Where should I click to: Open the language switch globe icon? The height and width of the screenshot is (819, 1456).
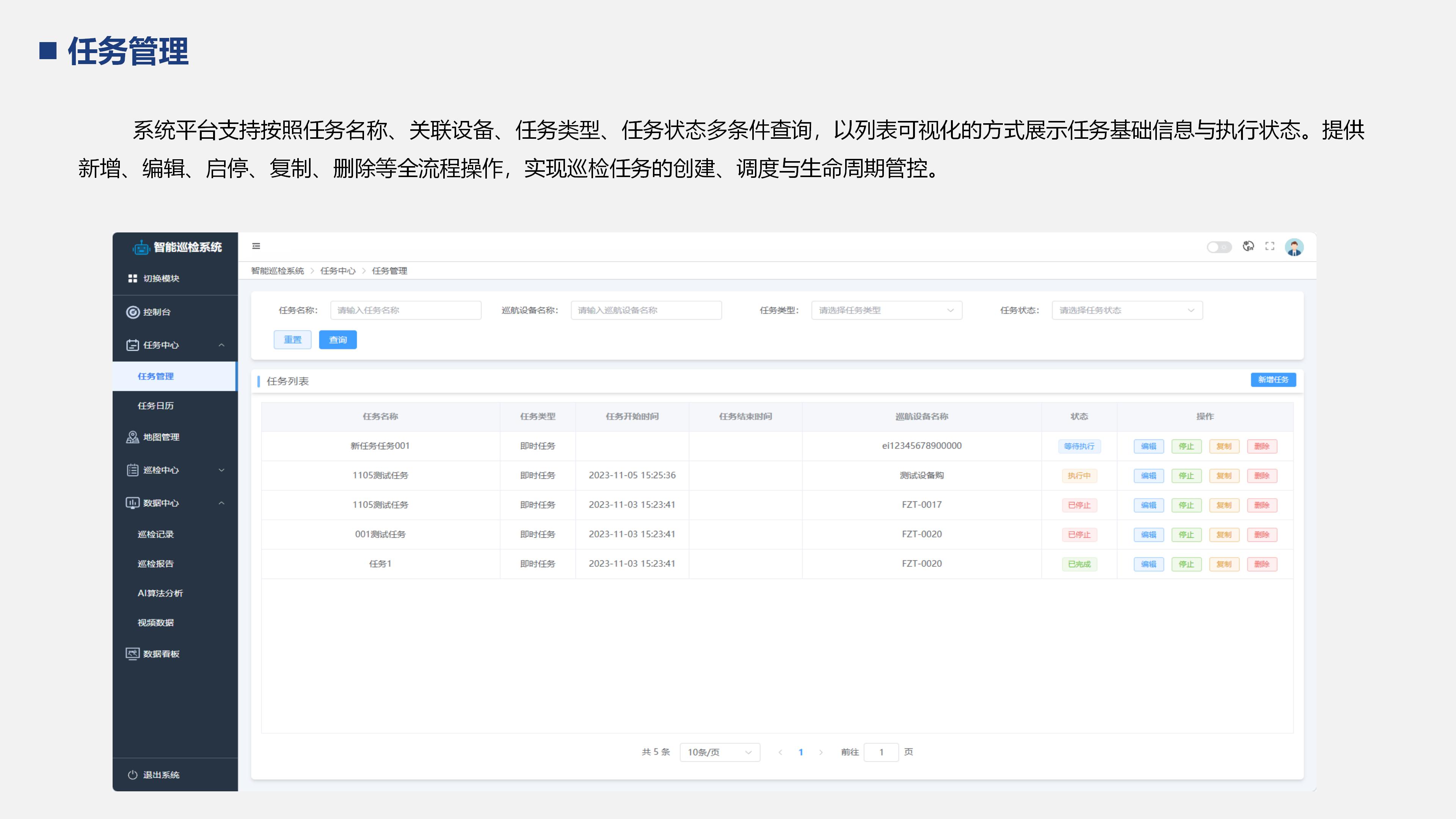coord(1248,246)
